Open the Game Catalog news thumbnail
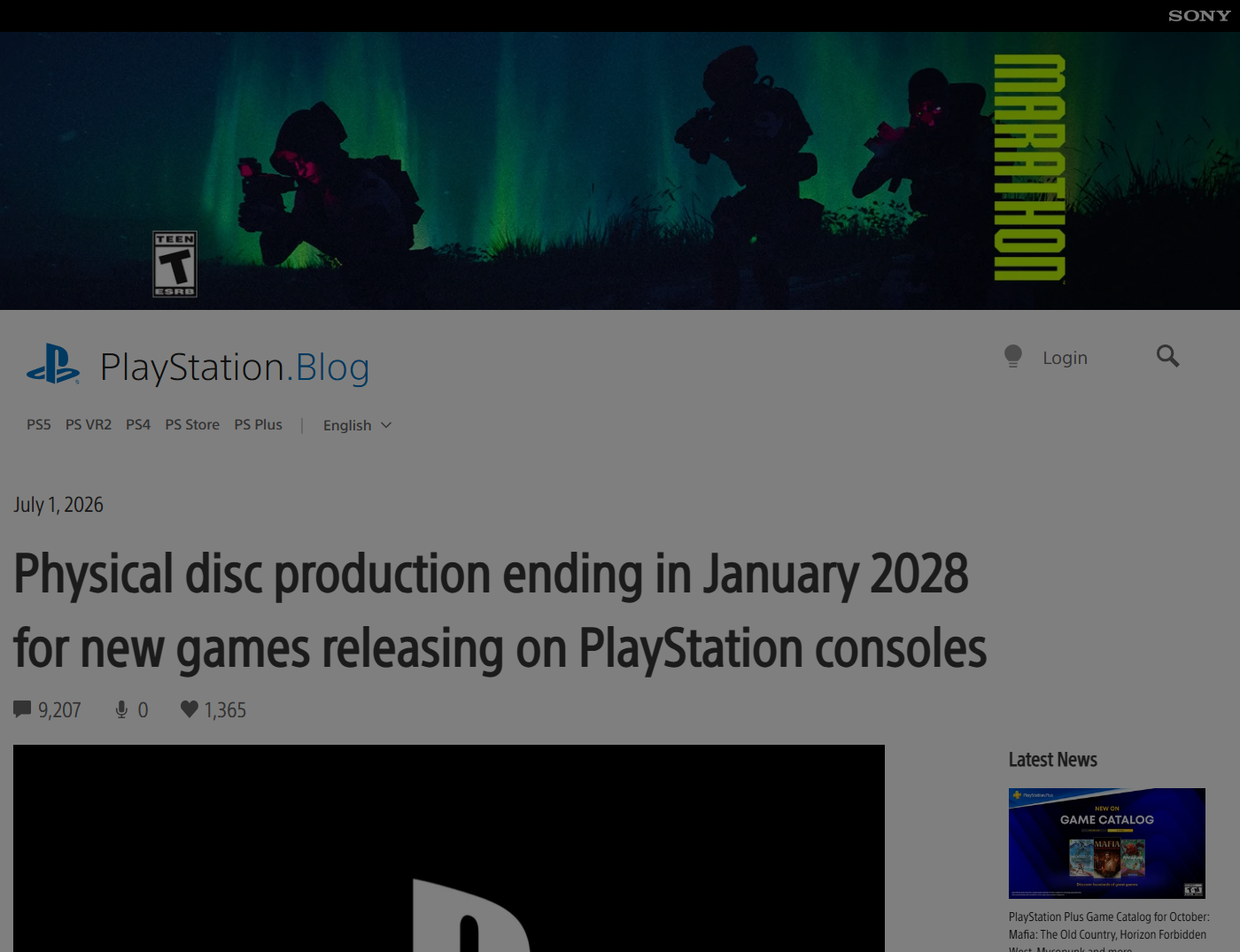 click(1107, 843)
